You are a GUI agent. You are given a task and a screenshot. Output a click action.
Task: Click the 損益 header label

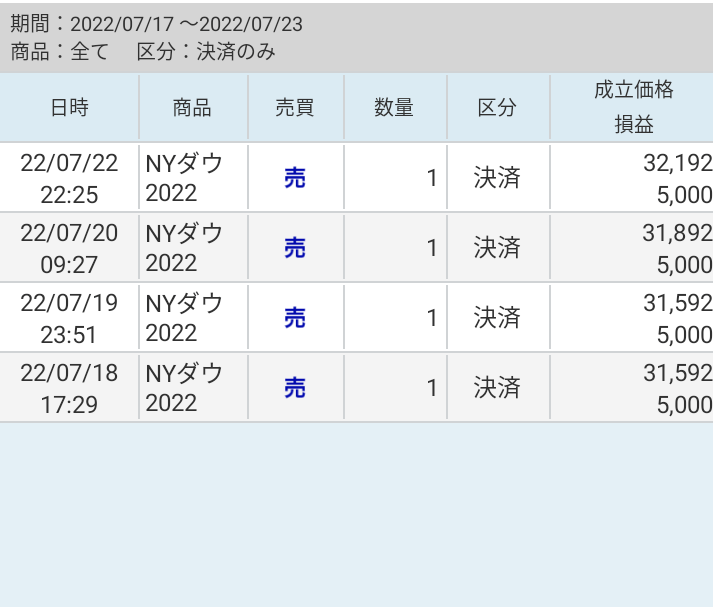(x=633, y=125)
